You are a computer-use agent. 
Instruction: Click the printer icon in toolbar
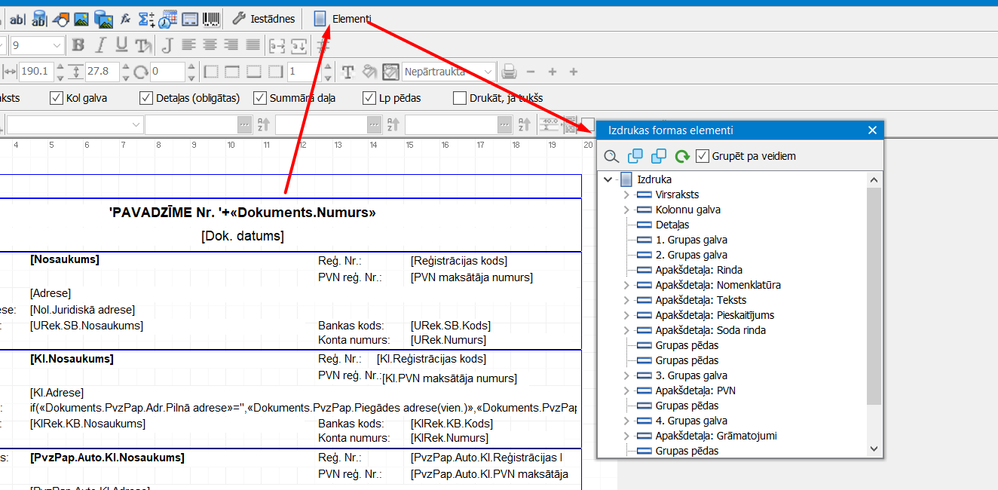point(509,72)
